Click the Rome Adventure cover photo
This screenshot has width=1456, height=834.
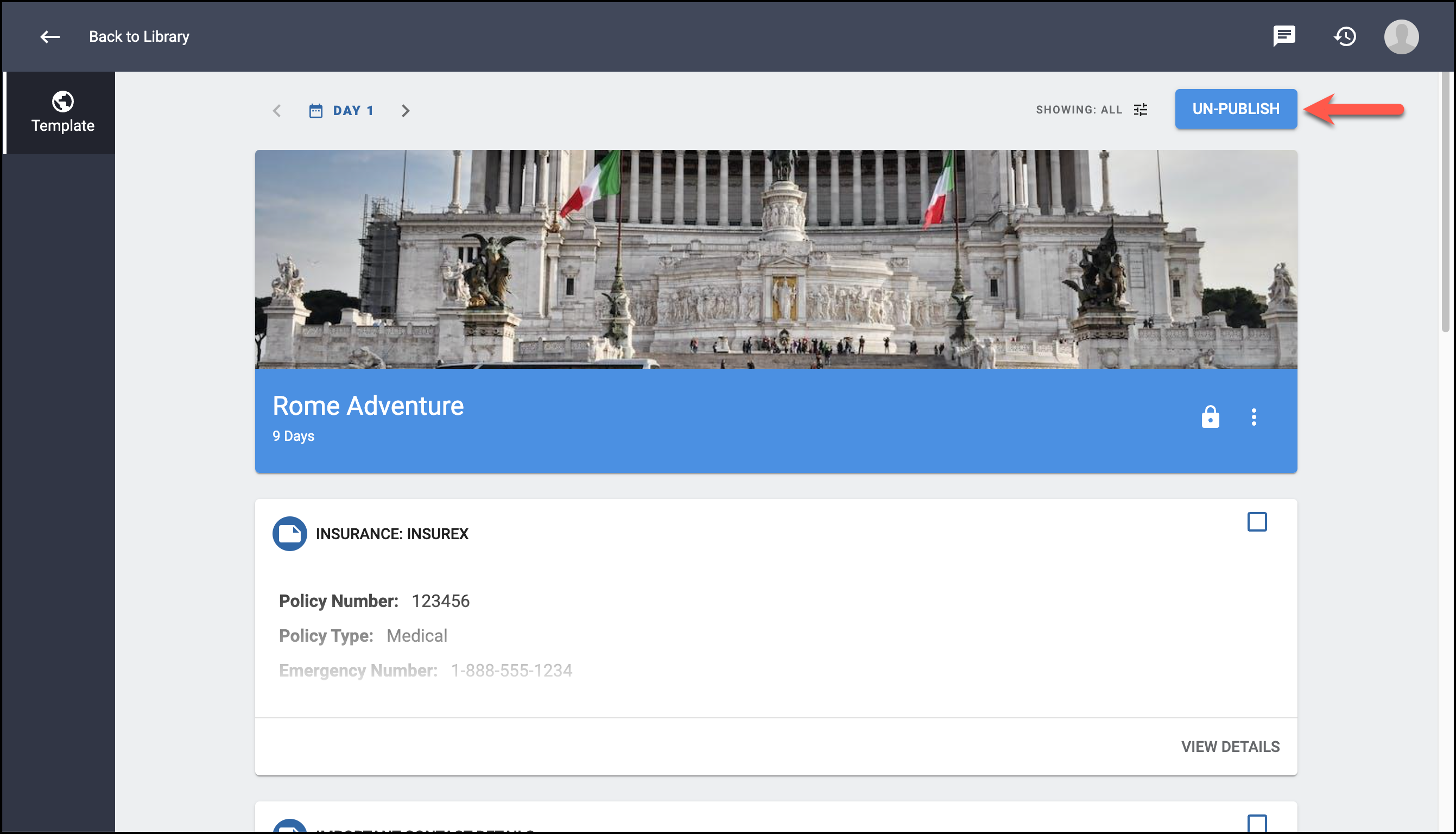[x=776, y=260]
